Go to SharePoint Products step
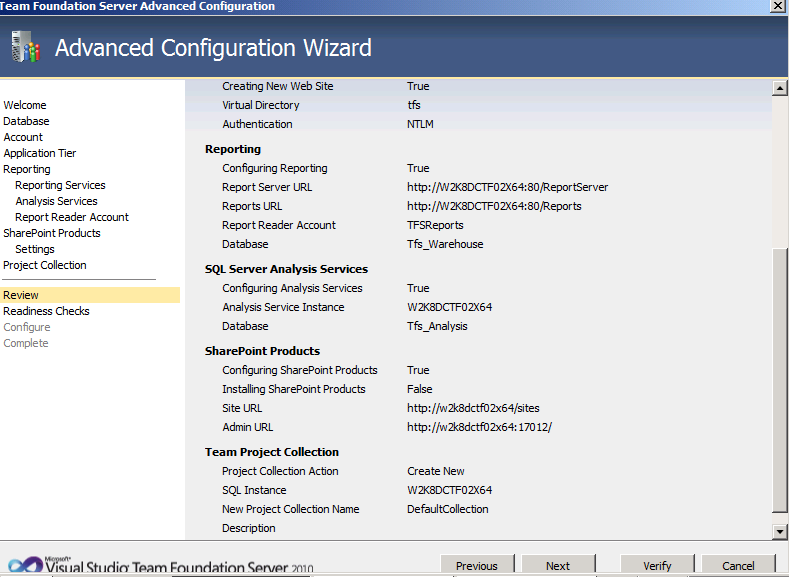The height and width of the screenshot is (577, 789). tap(52, 233)
